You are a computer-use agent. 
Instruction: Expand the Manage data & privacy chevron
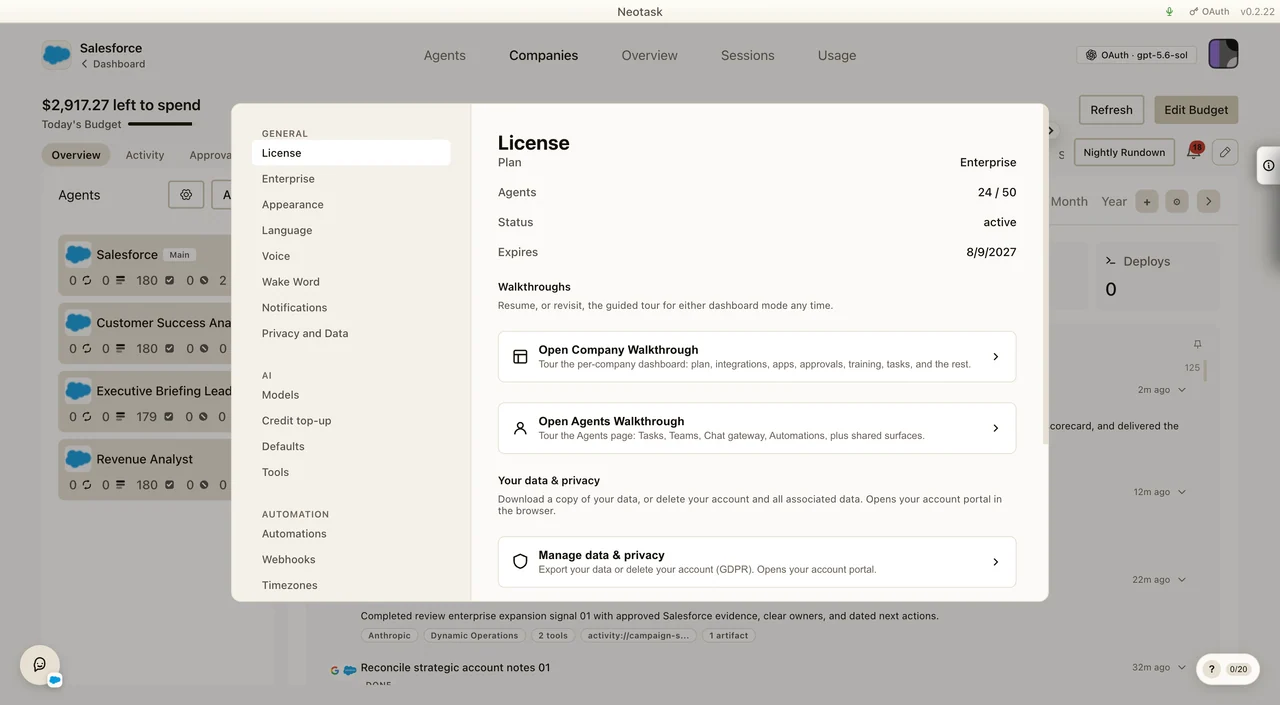click(996, 562)
